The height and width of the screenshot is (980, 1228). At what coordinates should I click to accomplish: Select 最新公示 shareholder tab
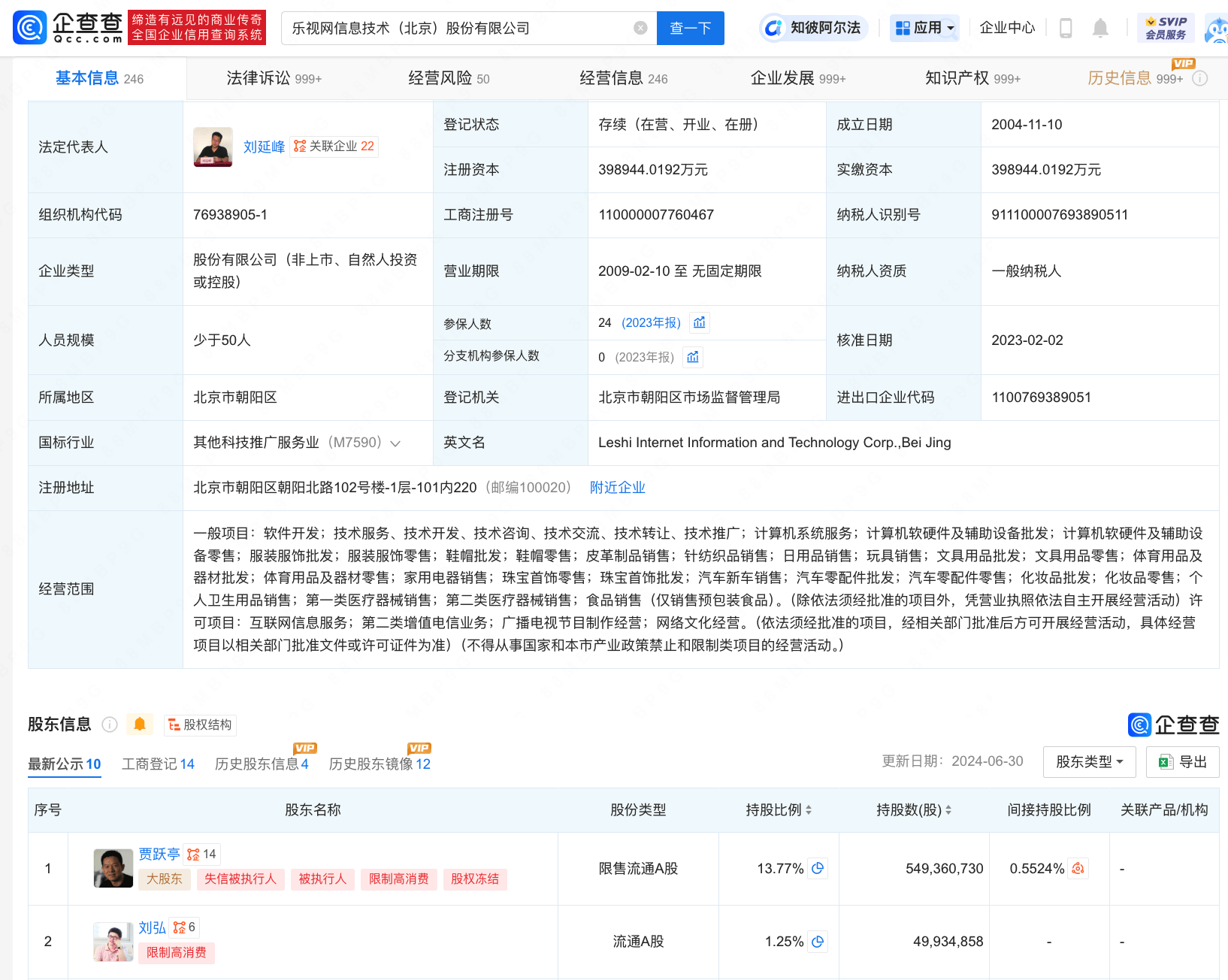click(65, 764)
